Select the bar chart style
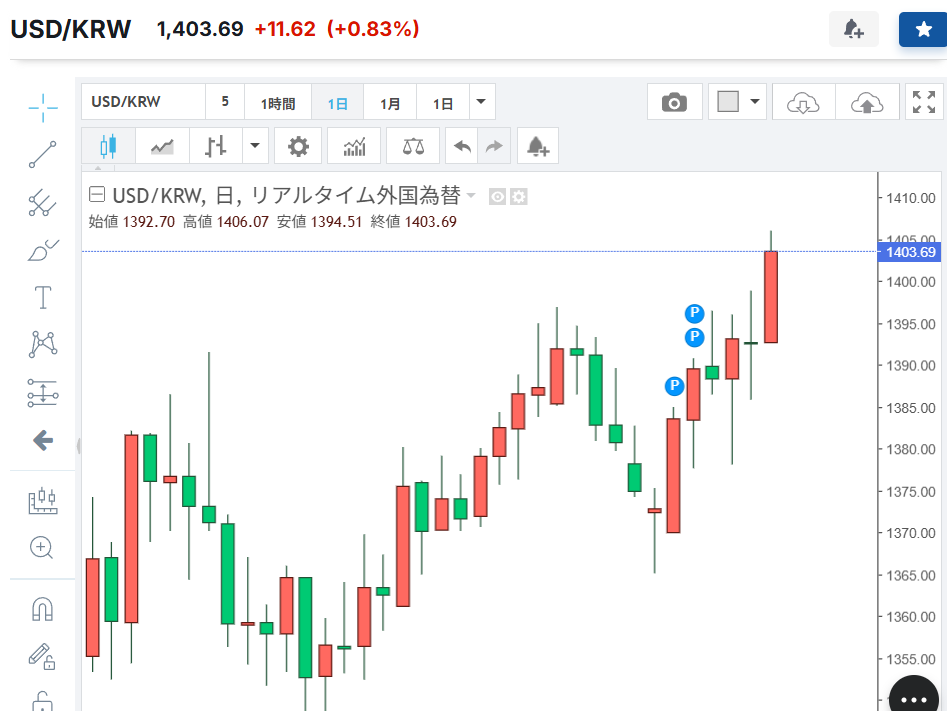947x711 pixels. [x=216, y=146]
